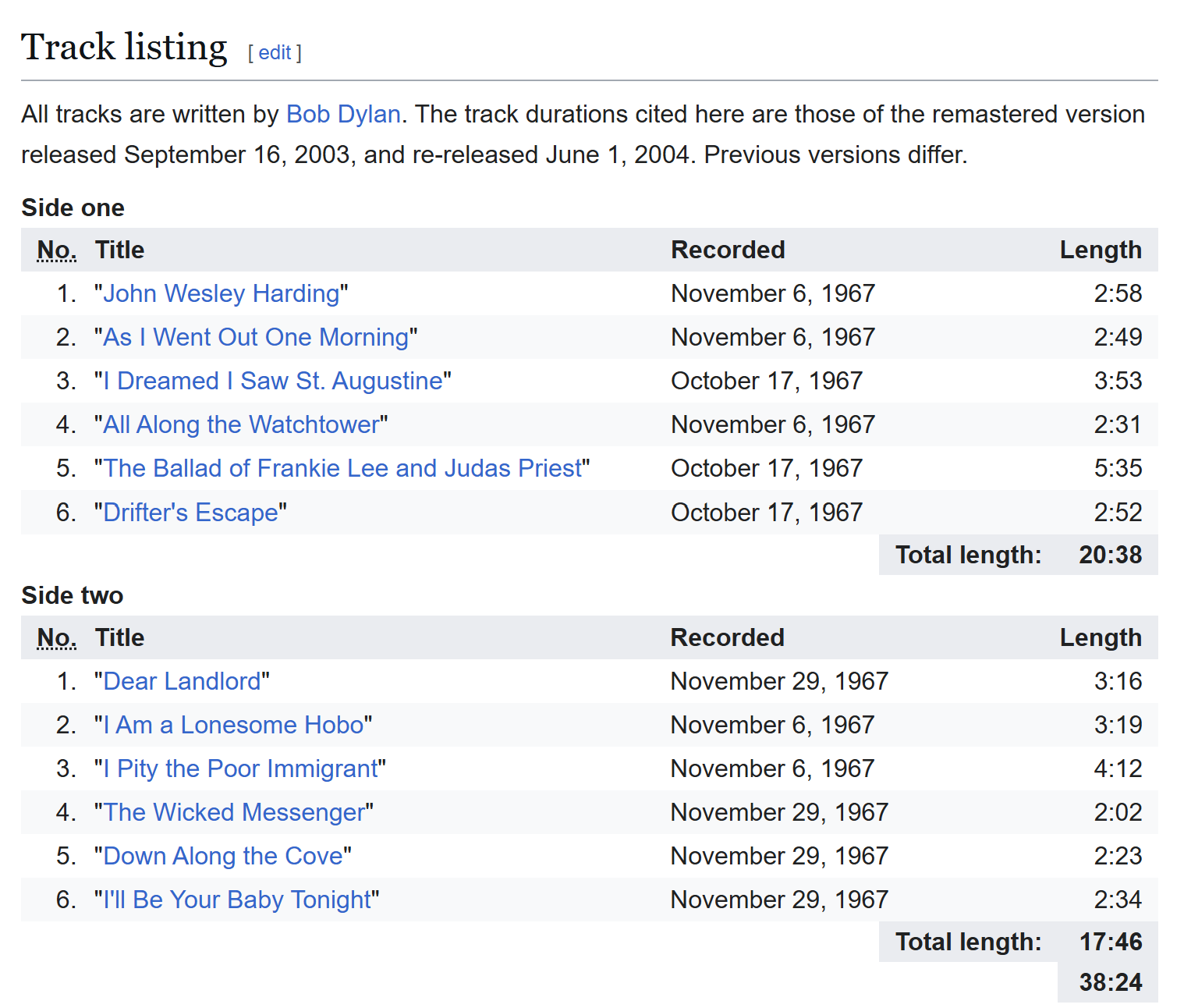Click the 5:35 track length
The image size is (1184, 1008).
click(x=1118, y=468)
